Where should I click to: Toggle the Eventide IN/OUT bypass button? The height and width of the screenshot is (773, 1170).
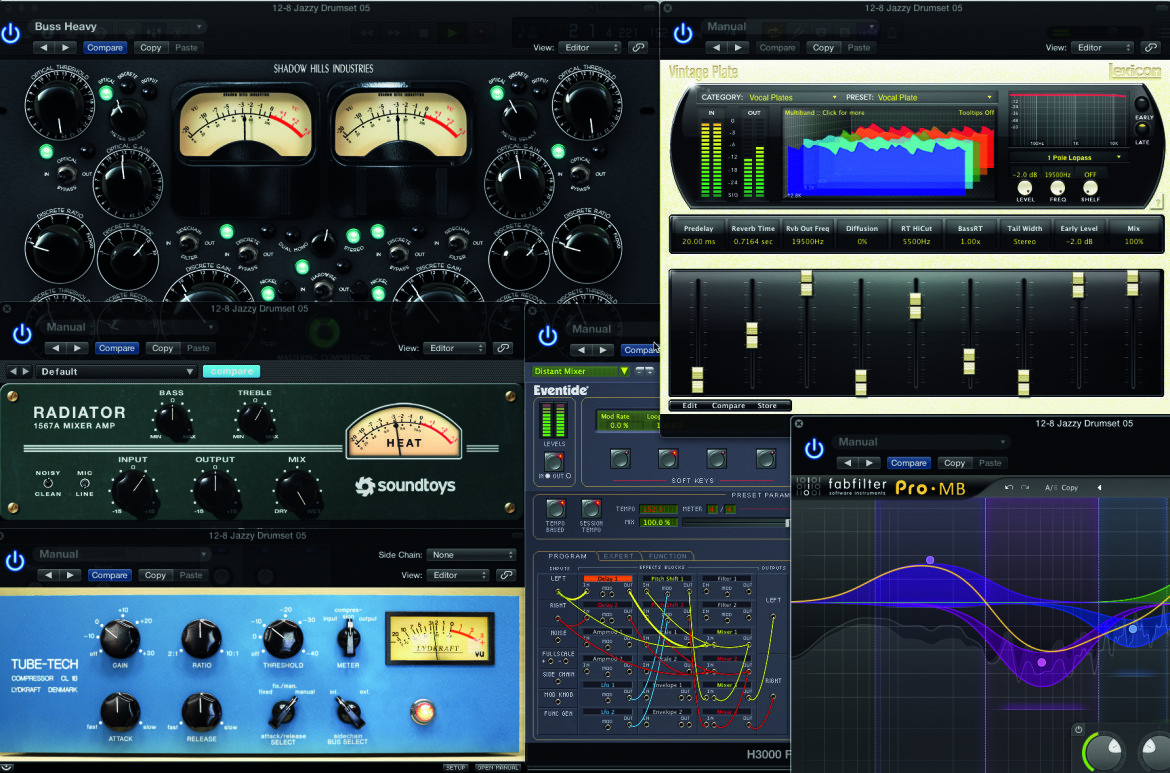[x=554, y=460]
